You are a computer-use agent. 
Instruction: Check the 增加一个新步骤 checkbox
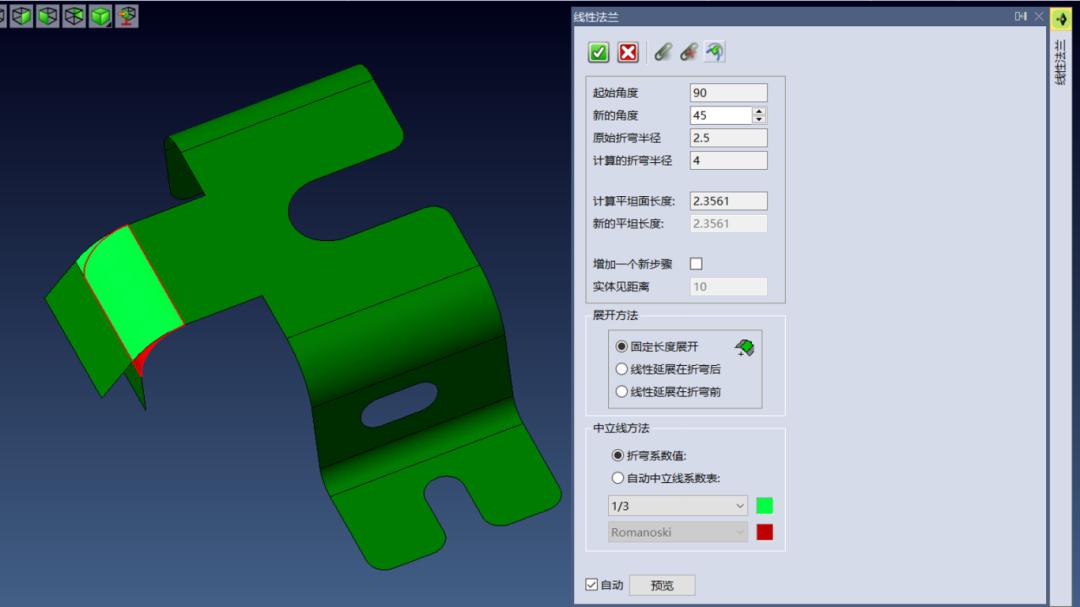coord(696,264)
